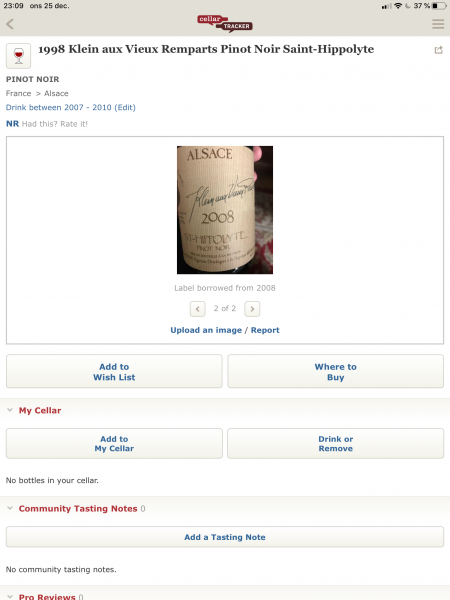The height and width of the screenshot is (600, 450).
Task: Tap the back arrow icon
Action: click(10, 24)
